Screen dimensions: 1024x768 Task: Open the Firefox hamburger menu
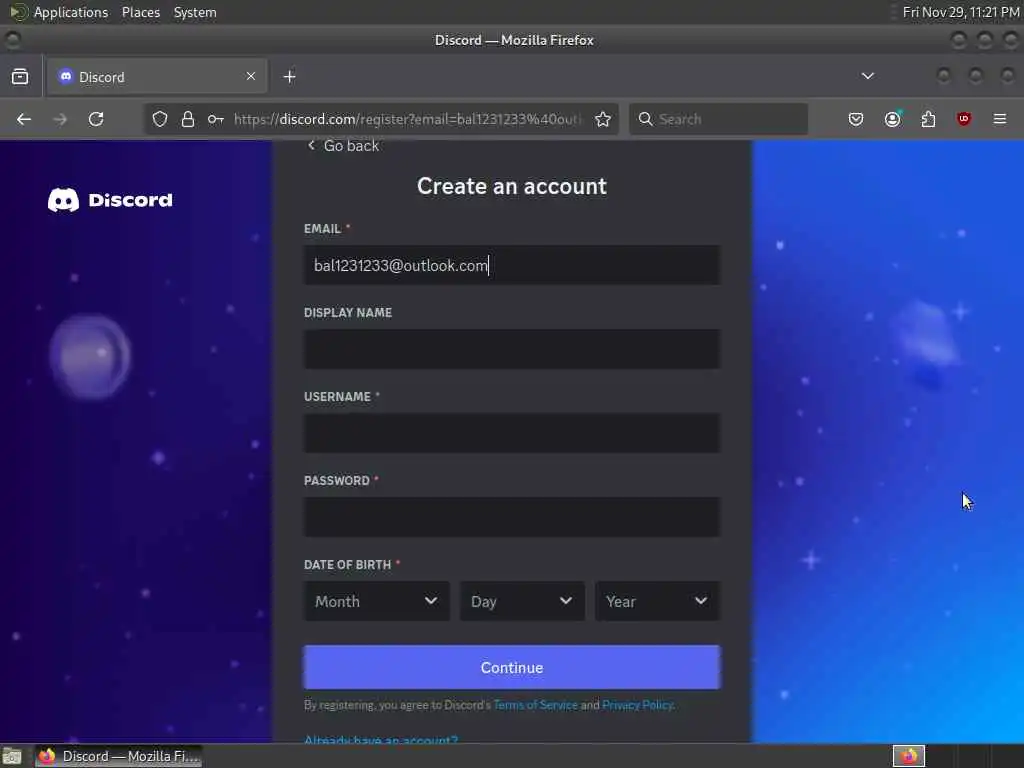(x=1000, y=119)
